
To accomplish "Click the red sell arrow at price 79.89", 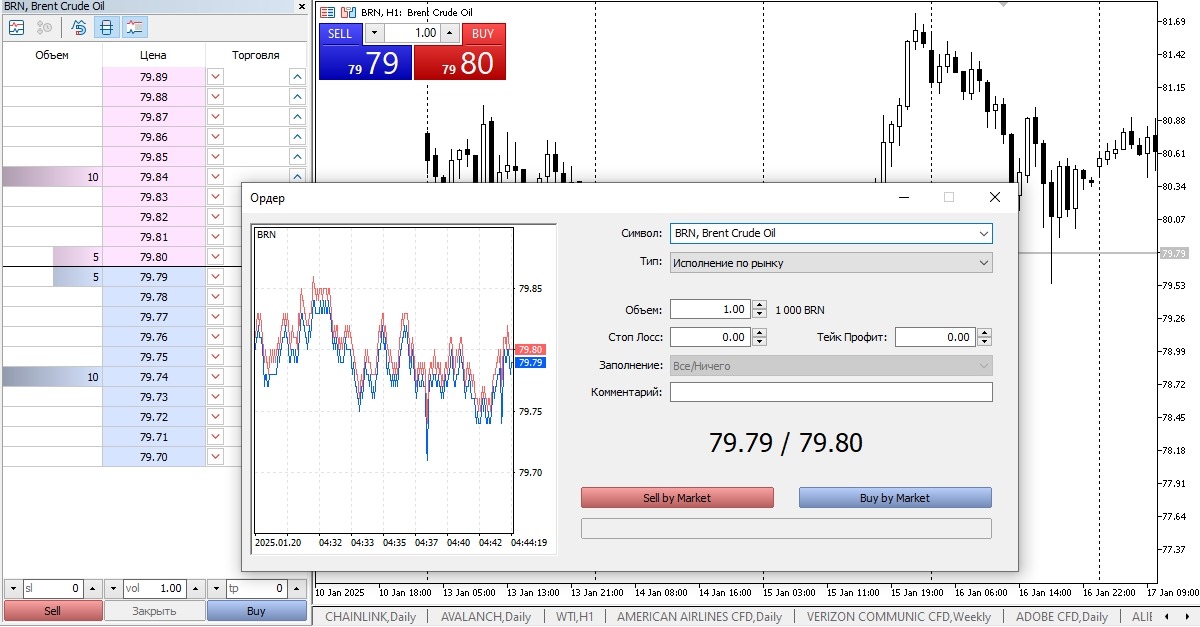I will click(x=215, y=77).
